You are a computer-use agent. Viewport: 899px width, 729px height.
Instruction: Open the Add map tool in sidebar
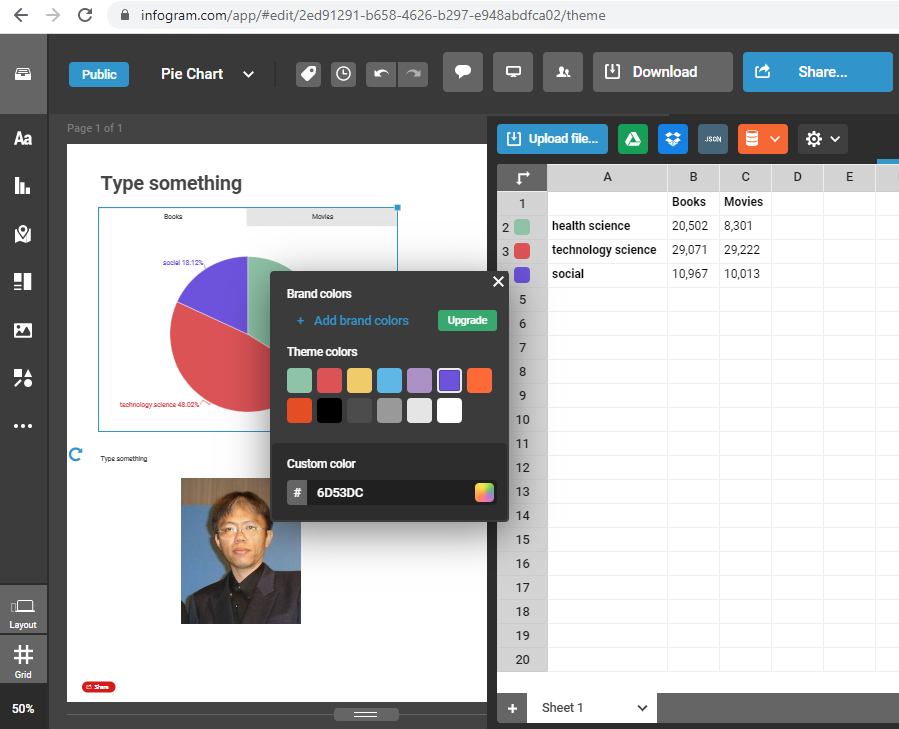pos(23,234)
